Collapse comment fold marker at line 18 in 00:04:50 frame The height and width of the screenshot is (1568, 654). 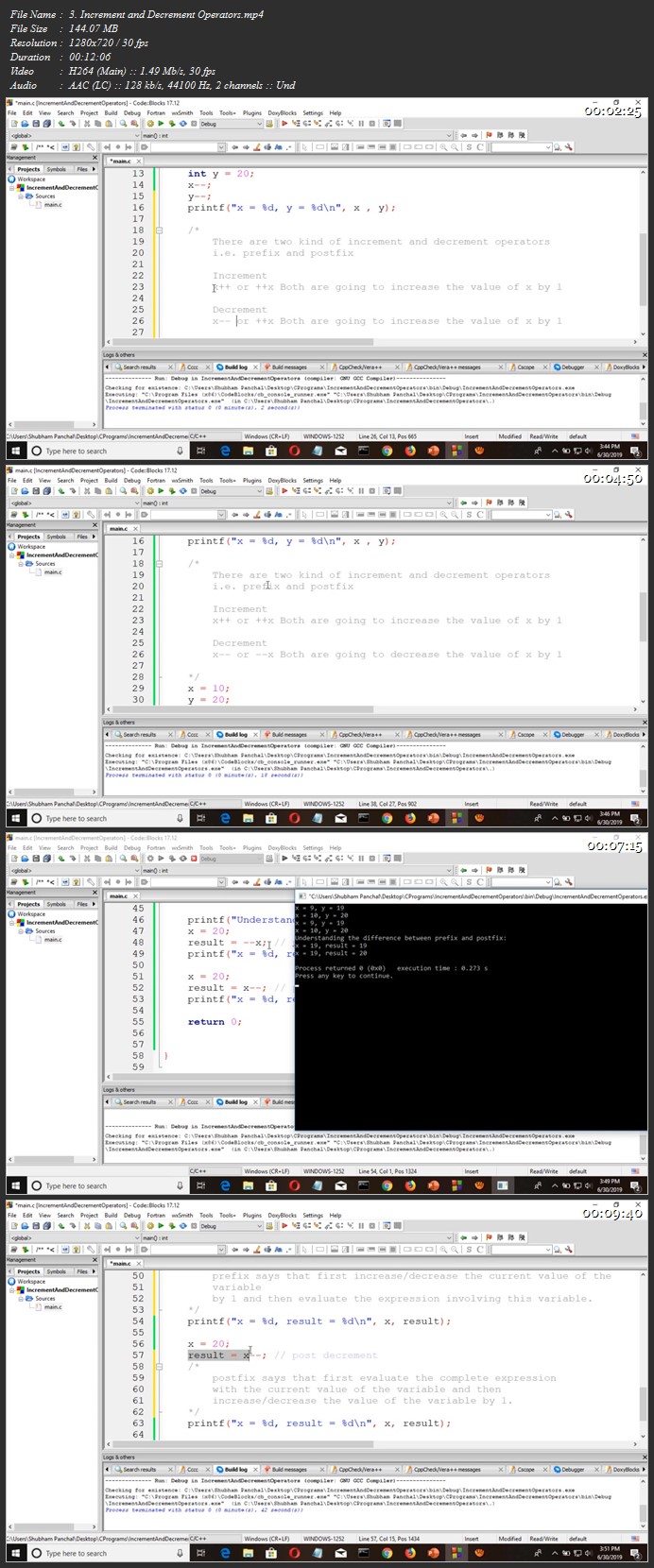coord(159,563)
